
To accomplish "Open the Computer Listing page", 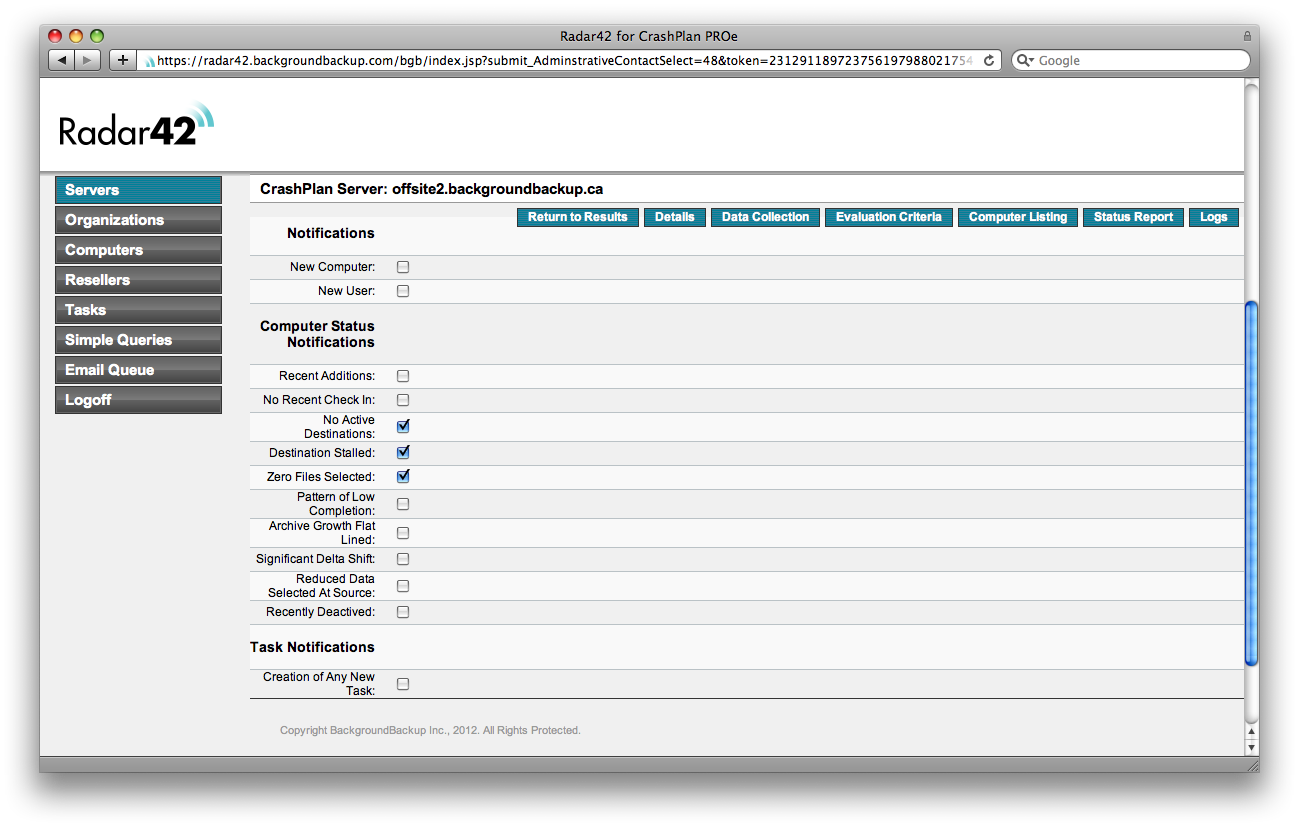I will point(1018,217).
